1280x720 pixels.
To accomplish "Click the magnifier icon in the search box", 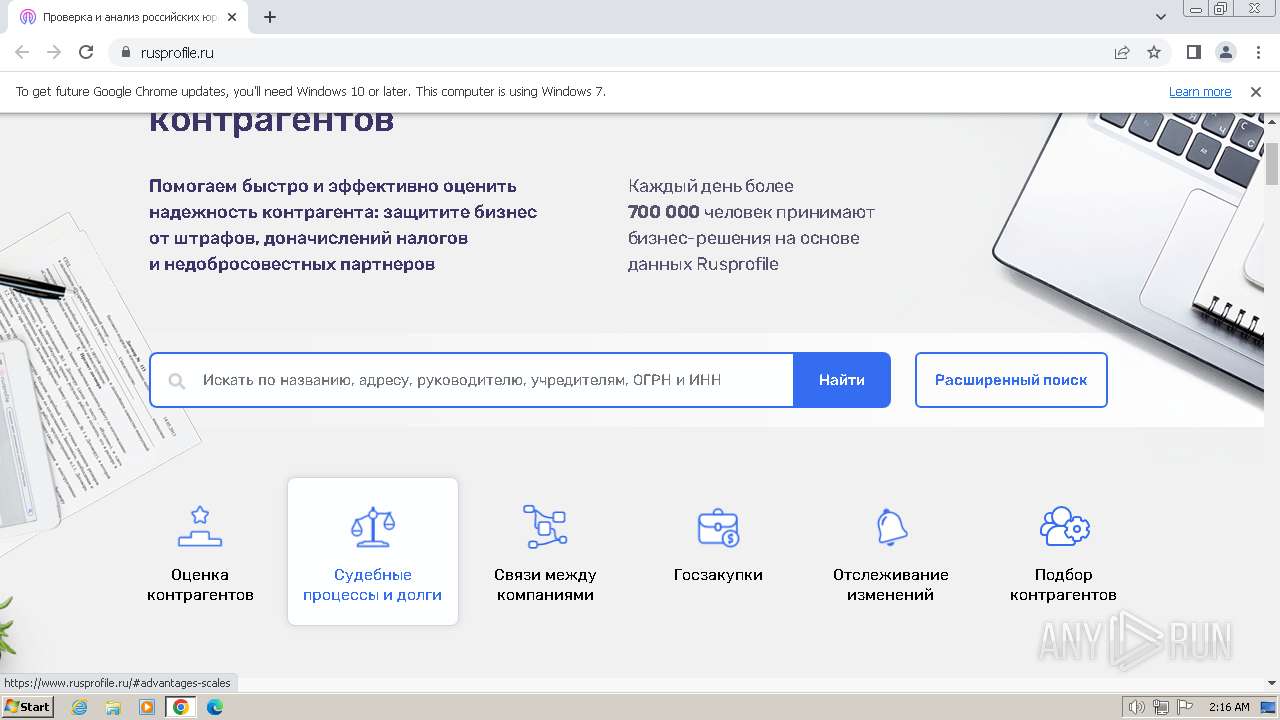I will [178, 381].
